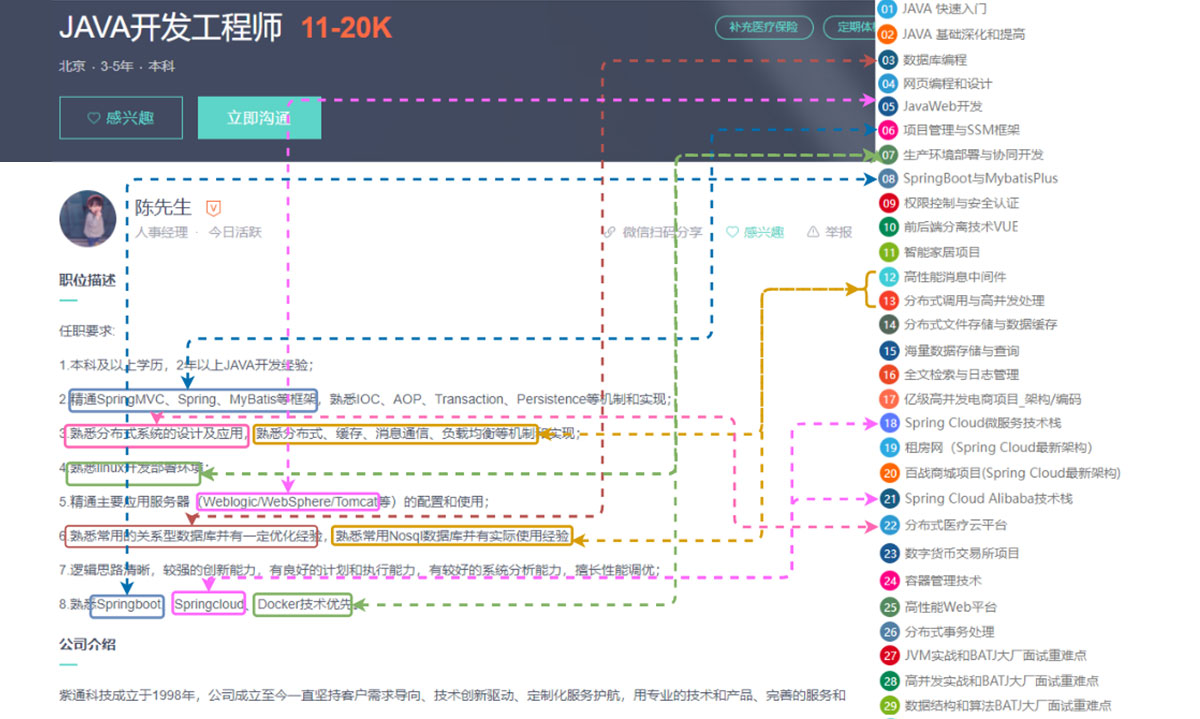Click the number 27 circle for JVM实战

890,656
